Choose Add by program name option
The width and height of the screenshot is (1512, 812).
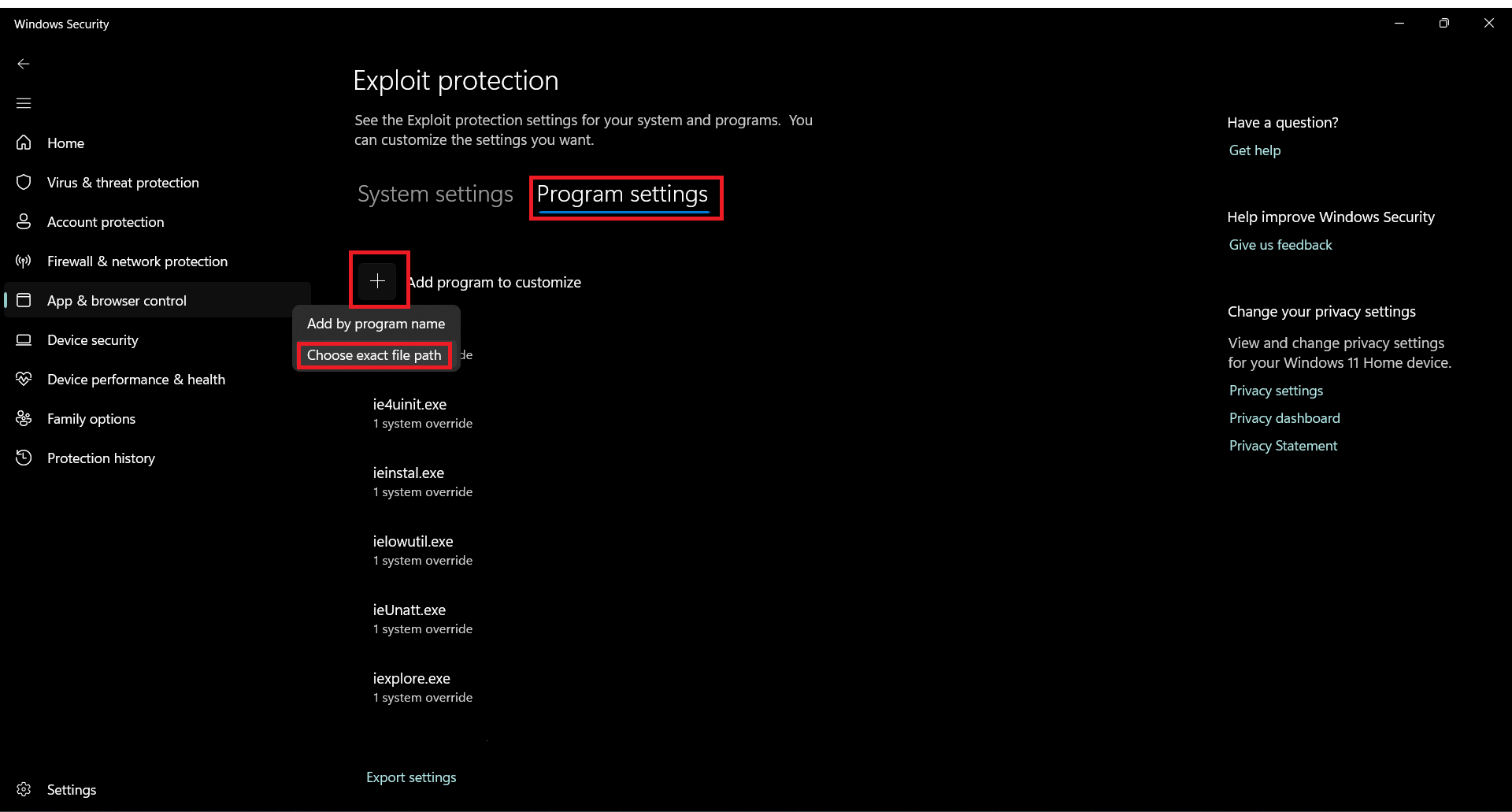pos(376,324)
